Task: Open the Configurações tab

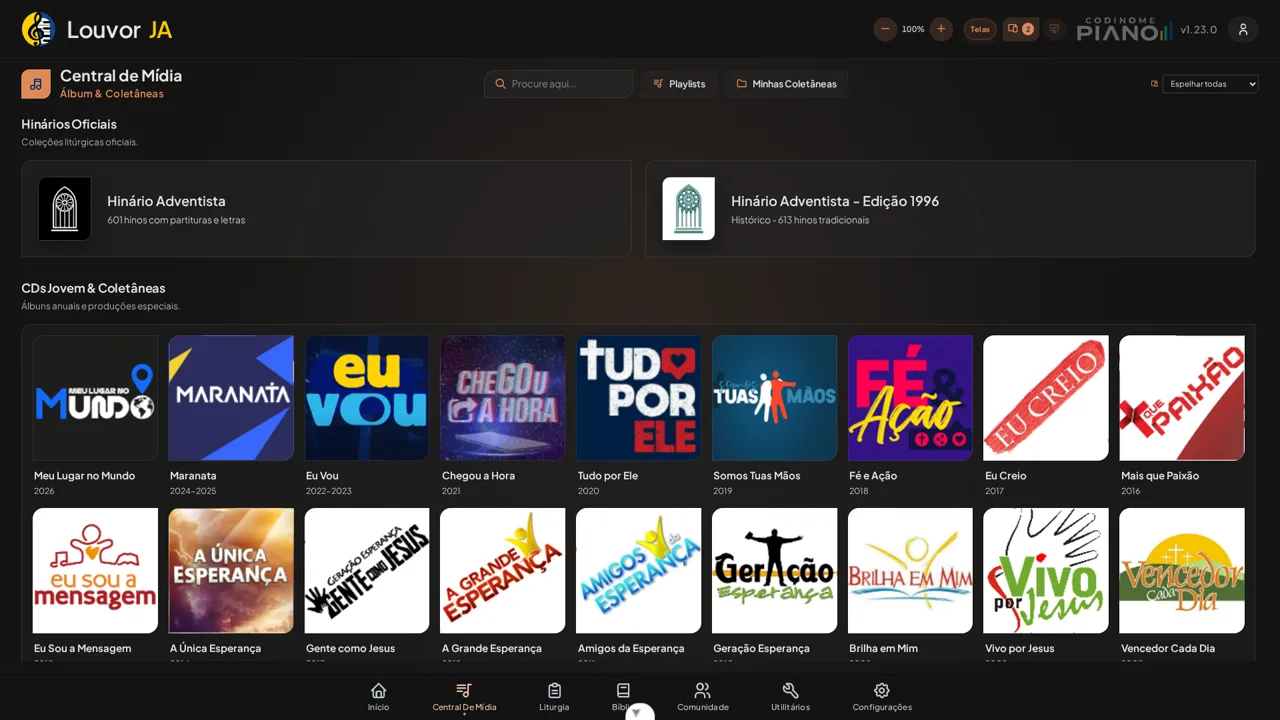Action: [x=882, y=697]
